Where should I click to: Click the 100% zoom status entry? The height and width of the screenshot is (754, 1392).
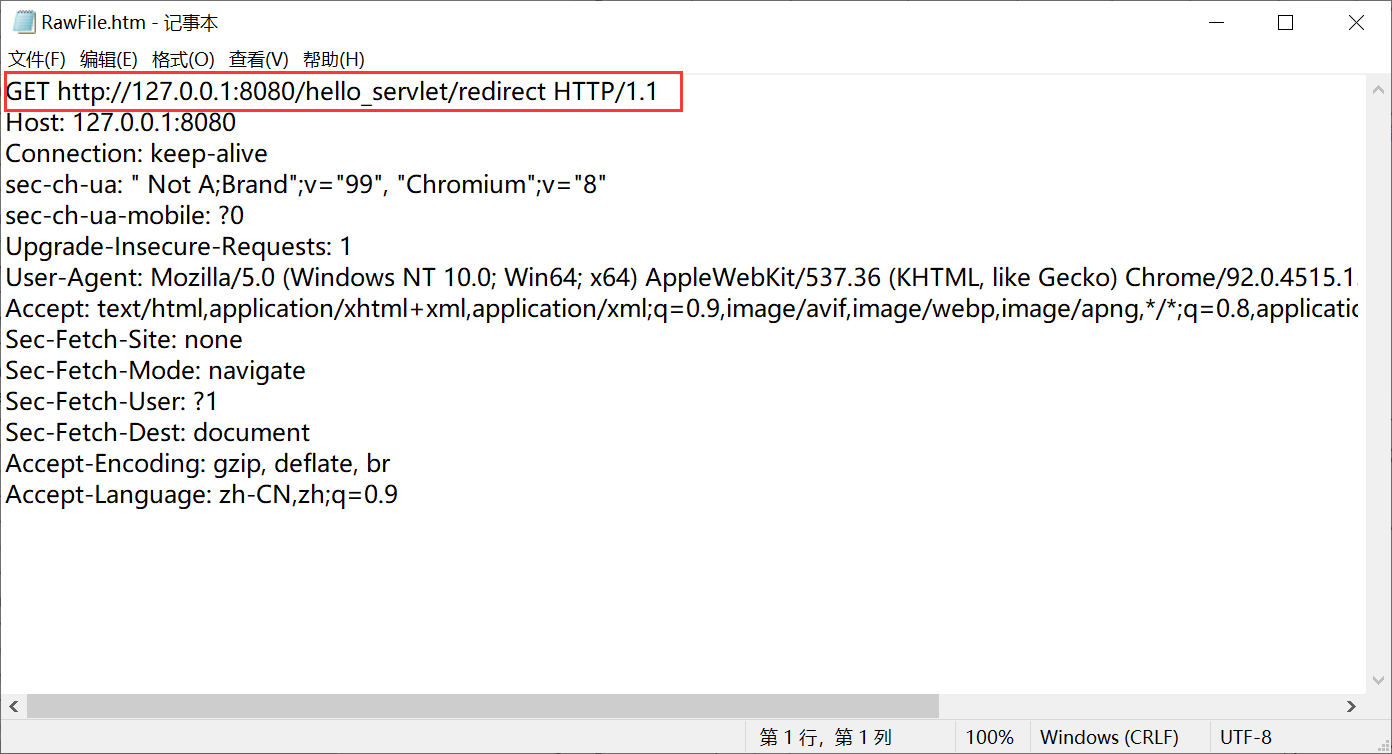point(990,738)
